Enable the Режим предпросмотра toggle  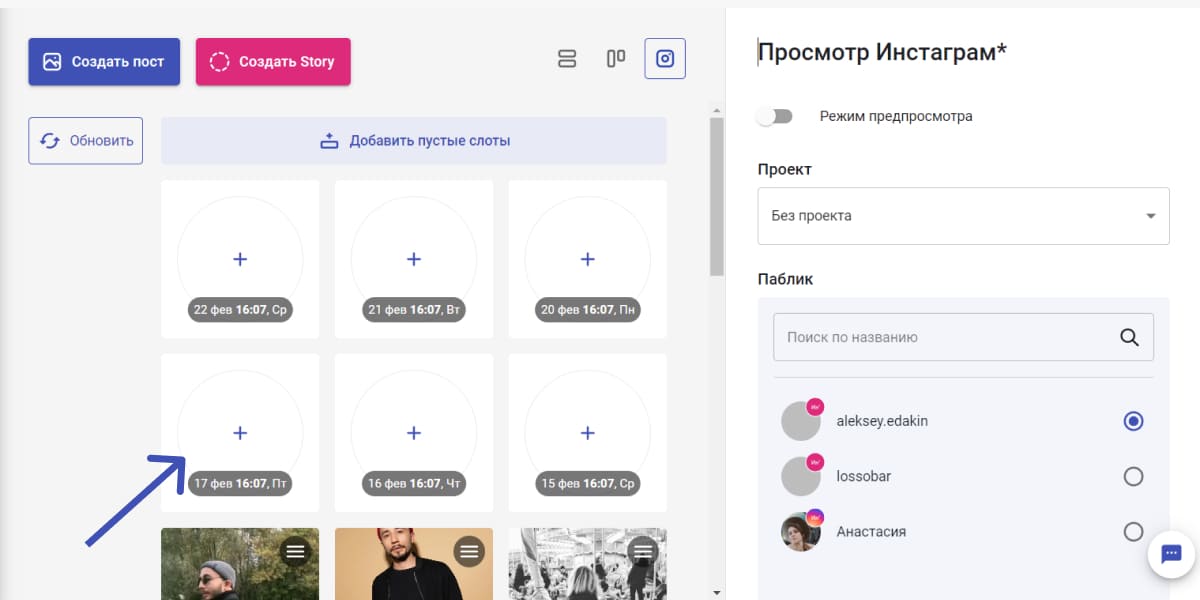pyautogui.click(x=774, y=116)
